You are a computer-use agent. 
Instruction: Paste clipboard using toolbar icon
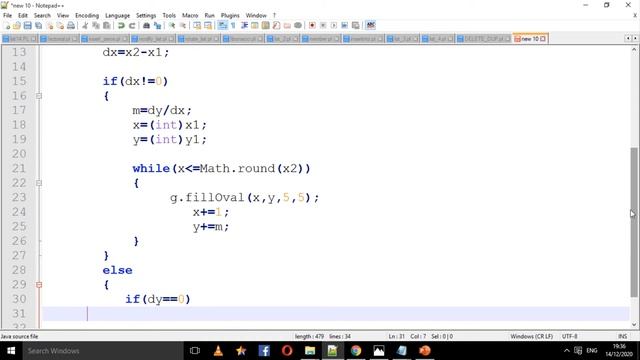(107, 25)
